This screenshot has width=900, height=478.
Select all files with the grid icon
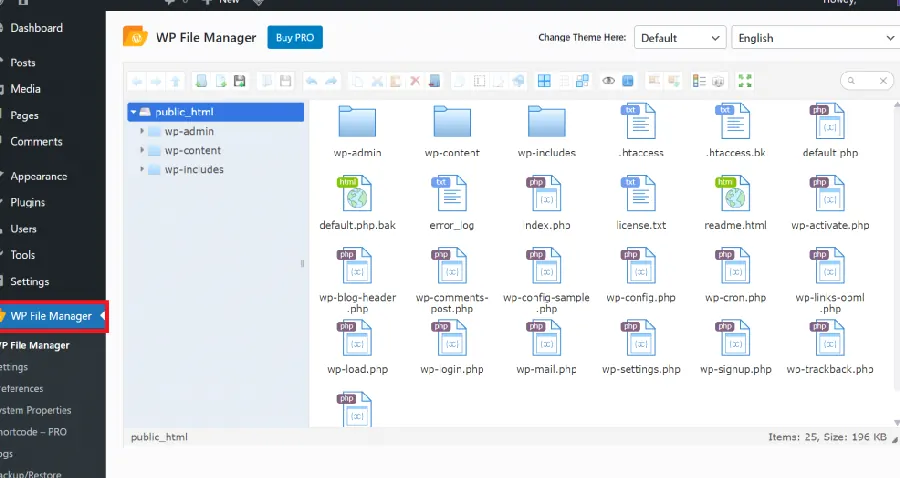pyautogui.click(x=544, y=81)
